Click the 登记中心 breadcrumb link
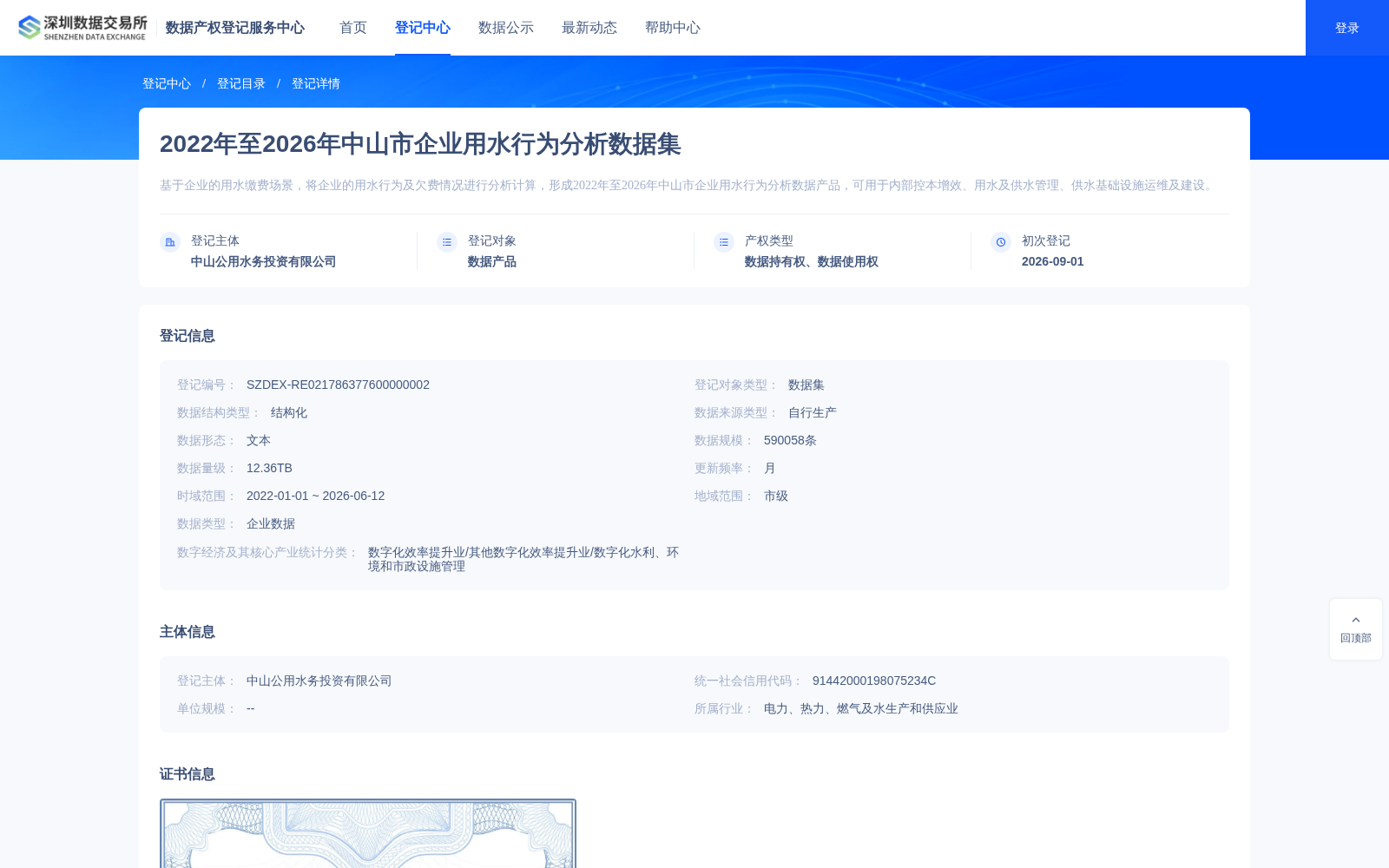1389x868 pixels. coord(167,83)
